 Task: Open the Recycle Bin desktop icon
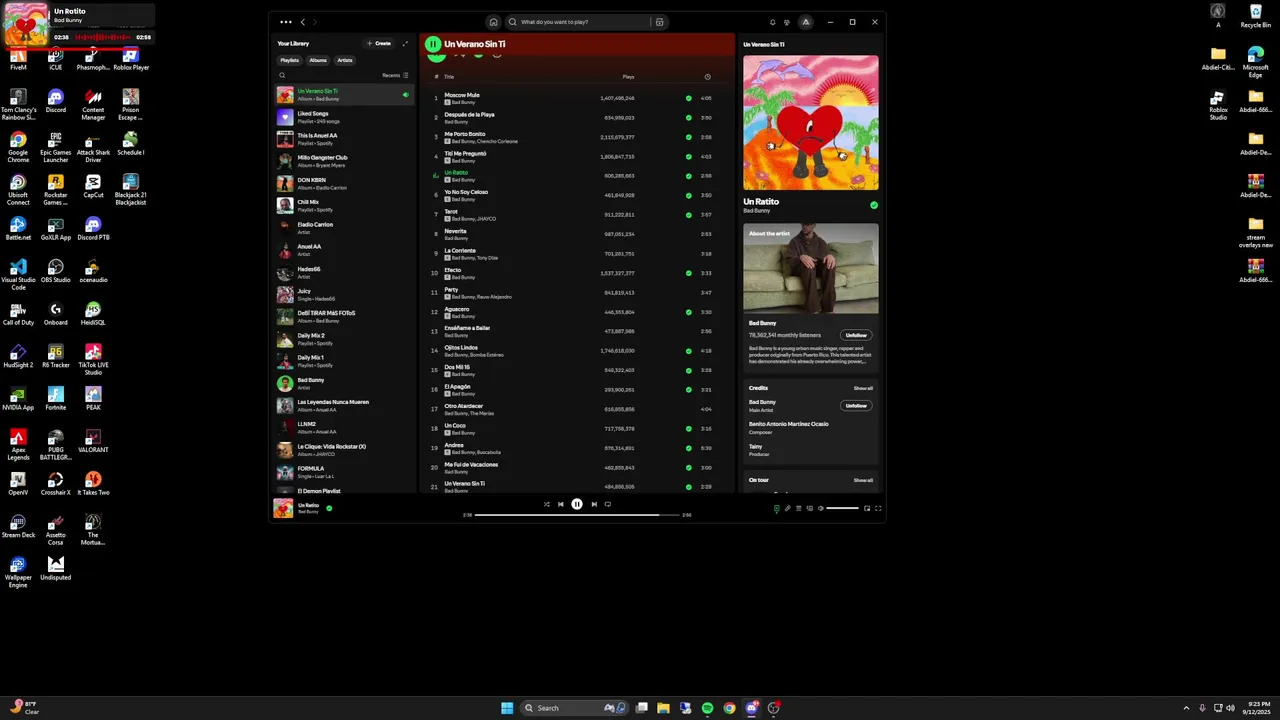[1256, 16]
